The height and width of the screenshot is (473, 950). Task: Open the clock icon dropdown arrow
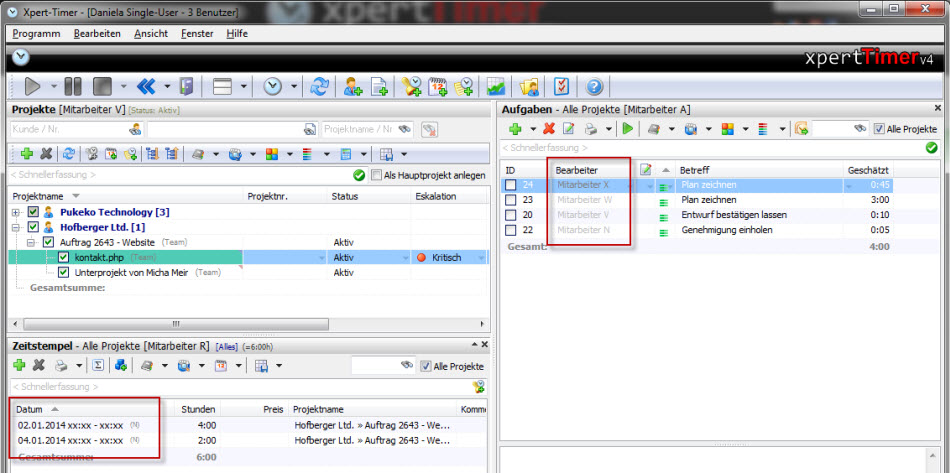pos(294,87)
